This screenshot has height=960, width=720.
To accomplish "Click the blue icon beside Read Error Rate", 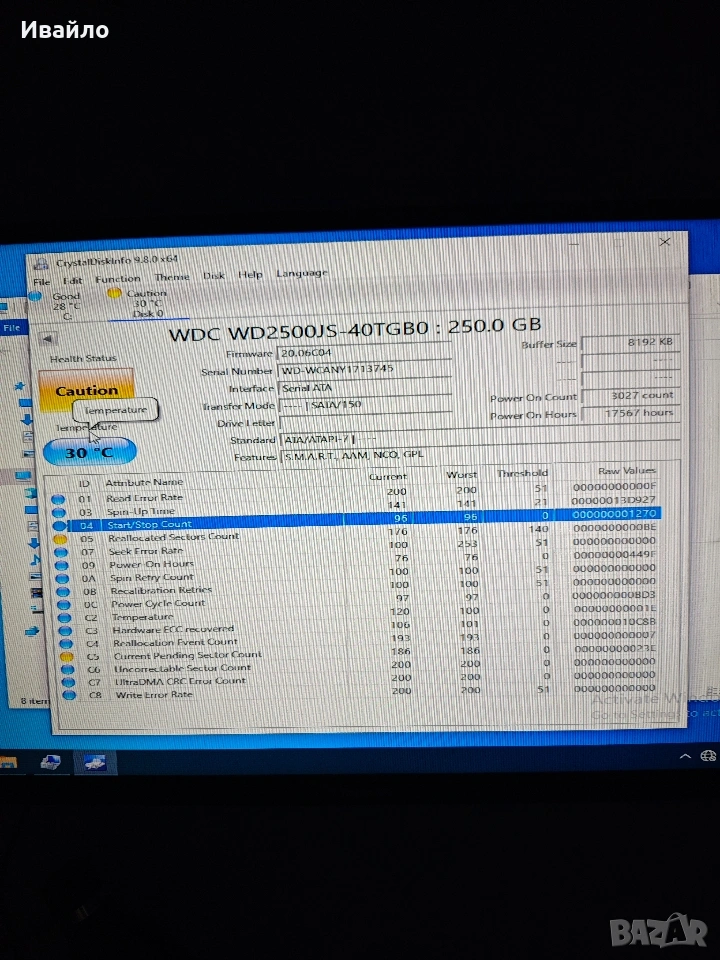I will click(57, 497).
